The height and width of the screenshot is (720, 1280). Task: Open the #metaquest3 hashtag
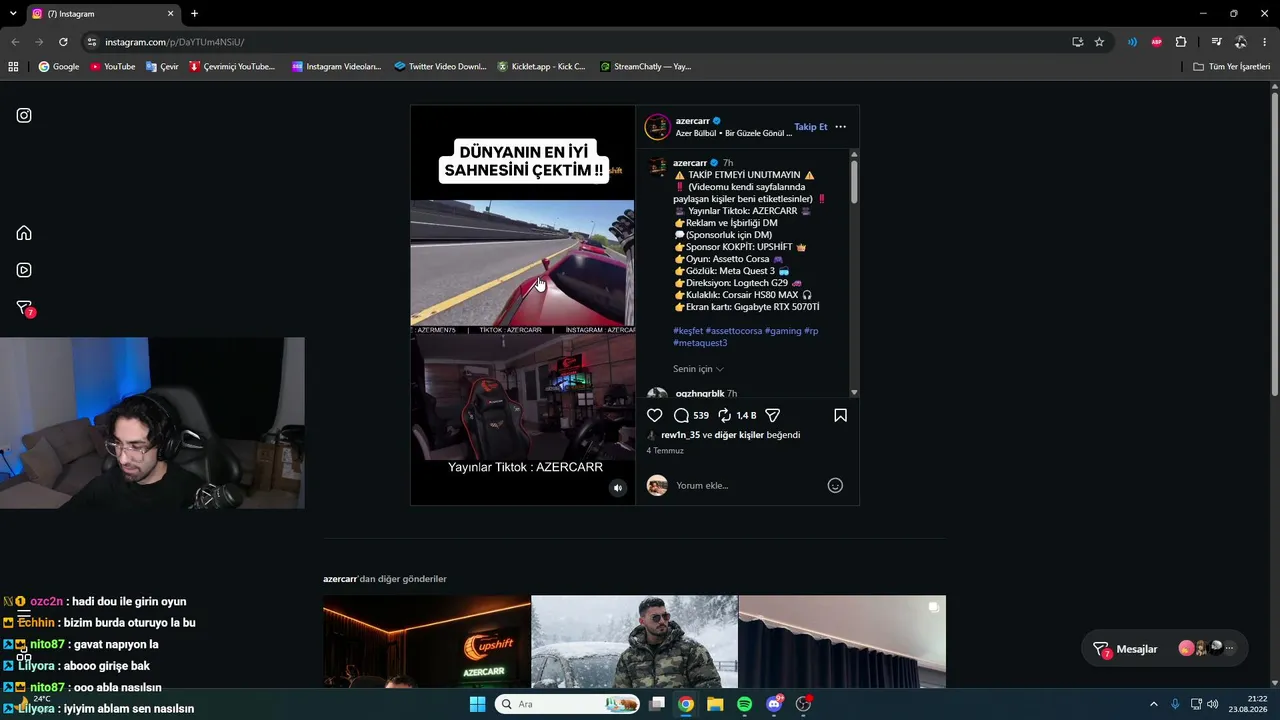tap(700, 343)
